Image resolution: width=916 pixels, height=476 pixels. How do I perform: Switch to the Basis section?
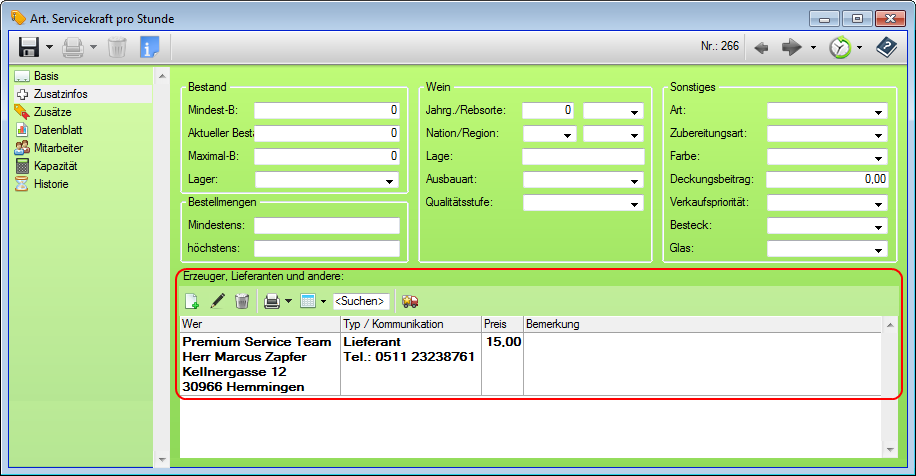[47, 76]
